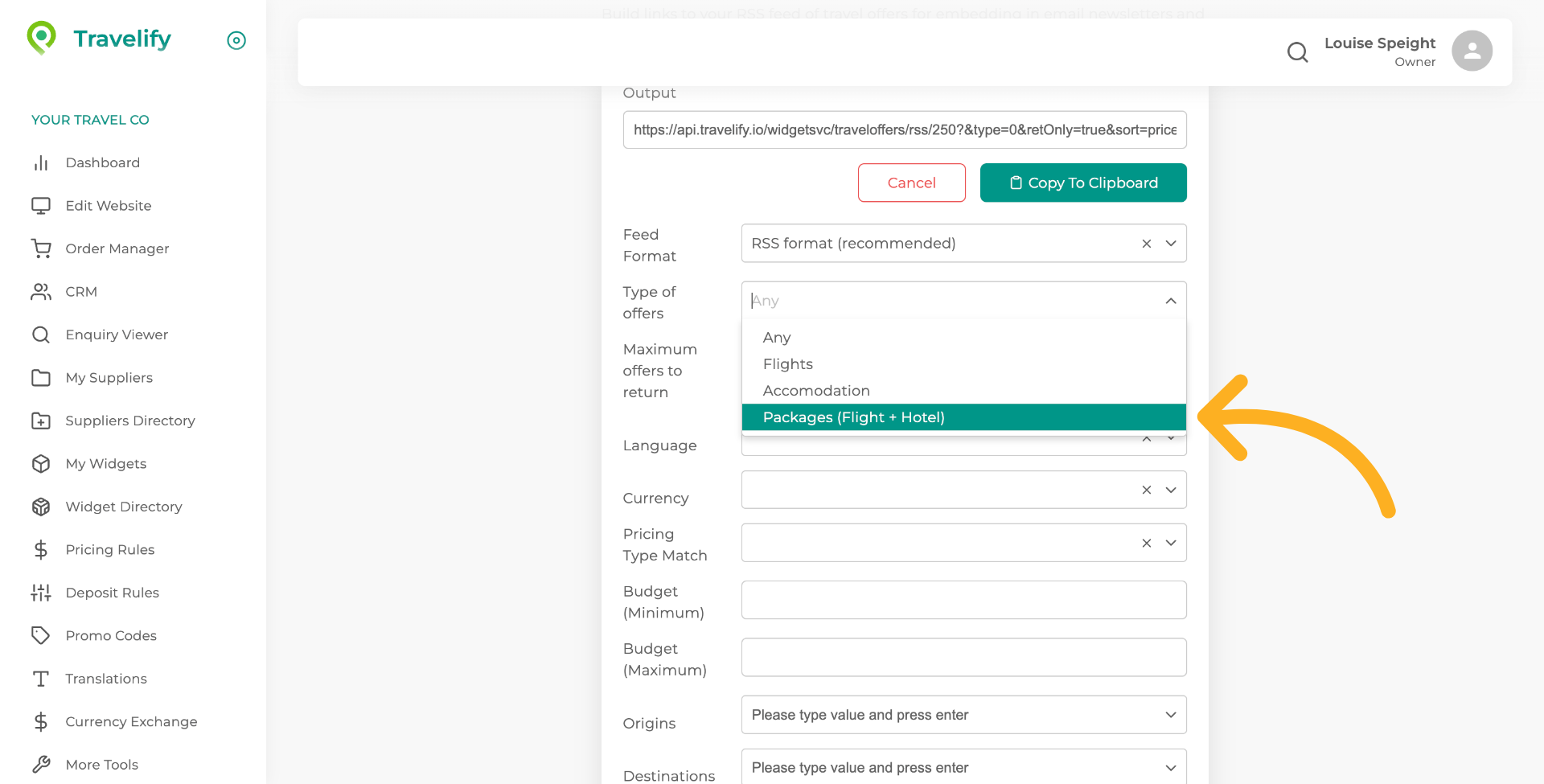
Task: Click the CRM people icon
Action: (41, 291)
